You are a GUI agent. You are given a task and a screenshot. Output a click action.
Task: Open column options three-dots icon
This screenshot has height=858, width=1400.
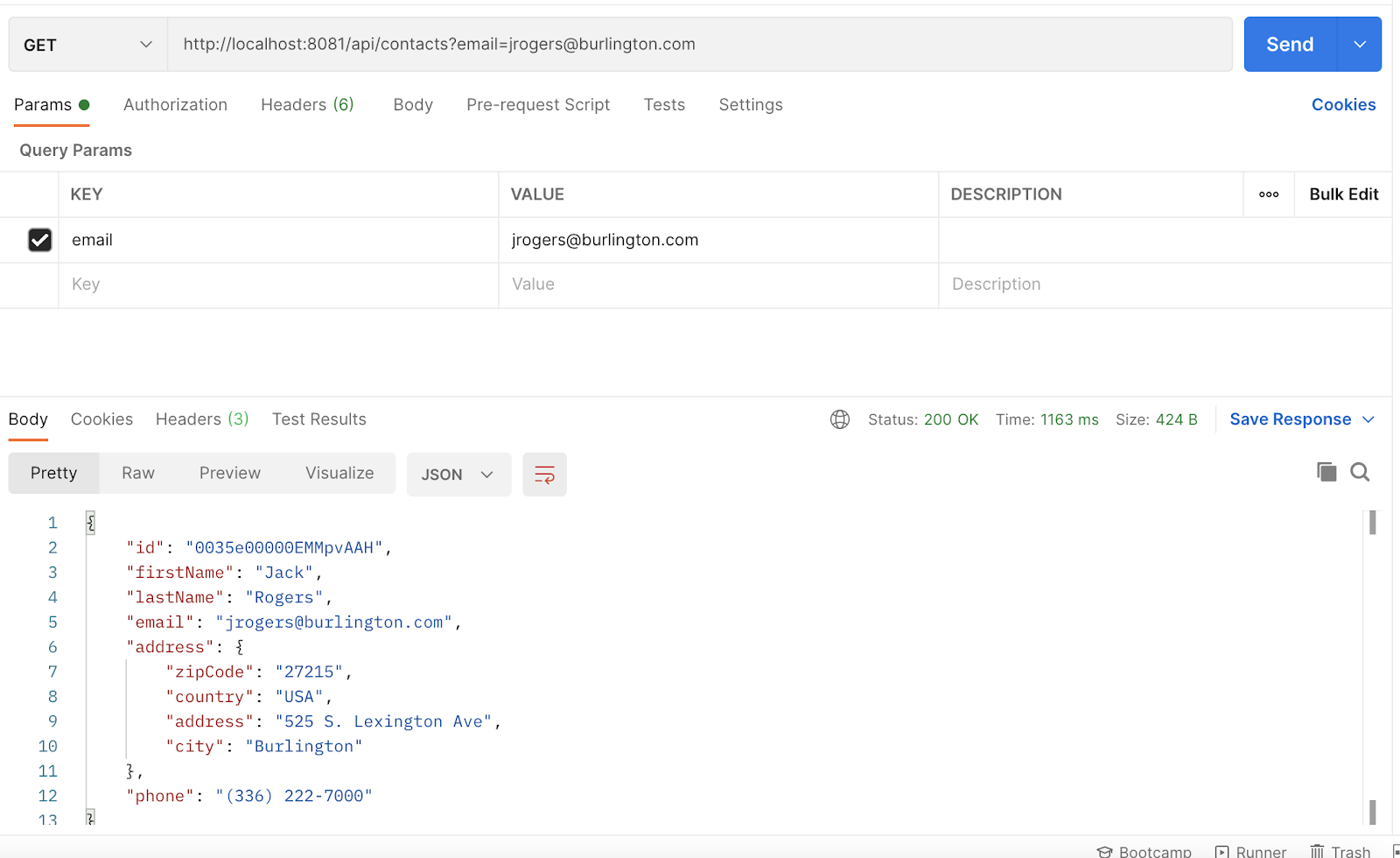[1269, 194]
